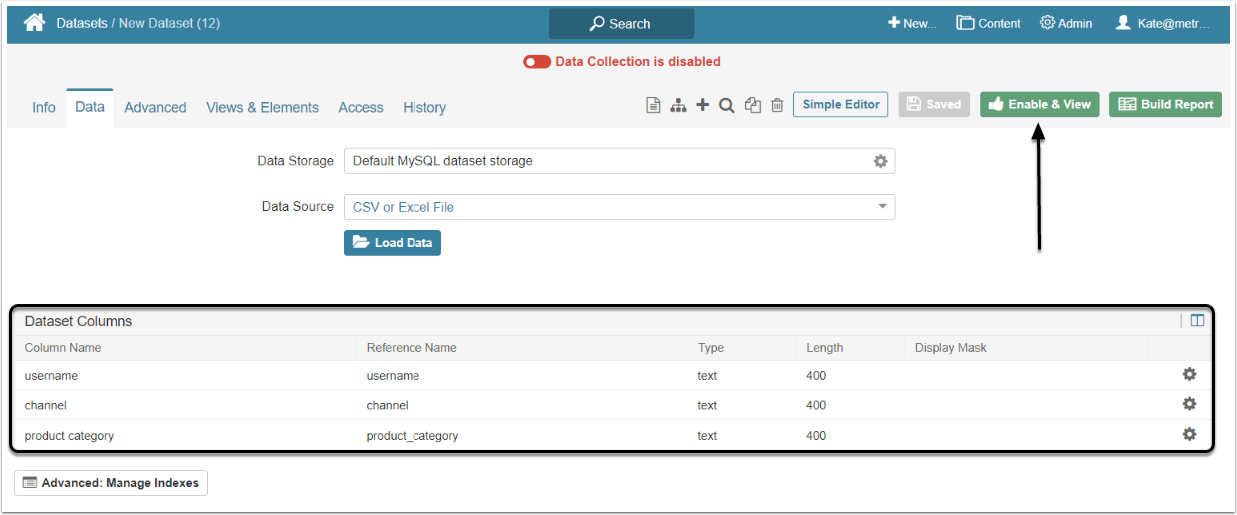The width and height of the screenshot is (1237, 515).
Task: Open gear settings for username column
Action: pyautogui.click(x=1189, y=374)
